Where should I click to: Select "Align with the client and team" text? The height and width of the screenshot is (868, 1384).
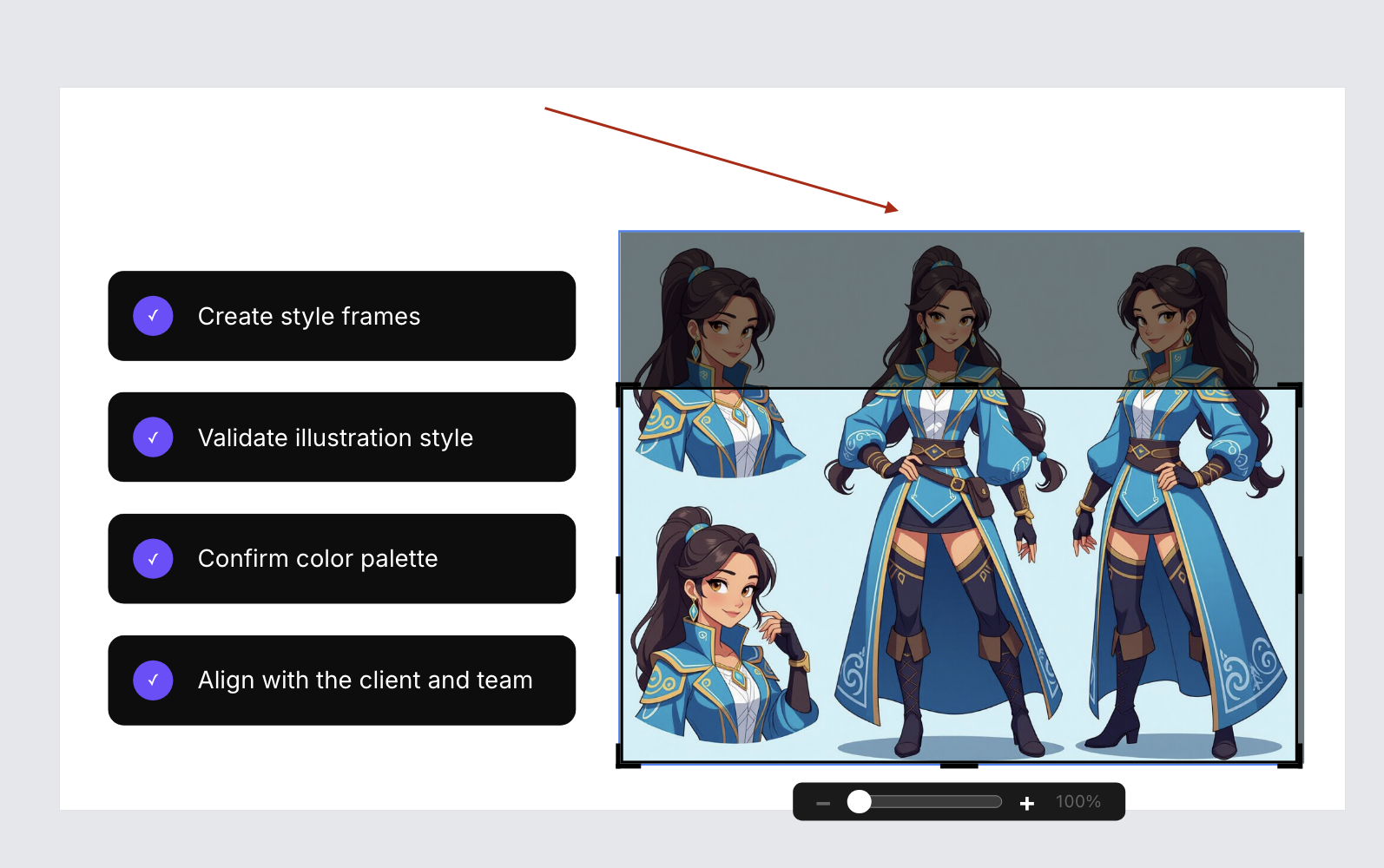point(365,681)
